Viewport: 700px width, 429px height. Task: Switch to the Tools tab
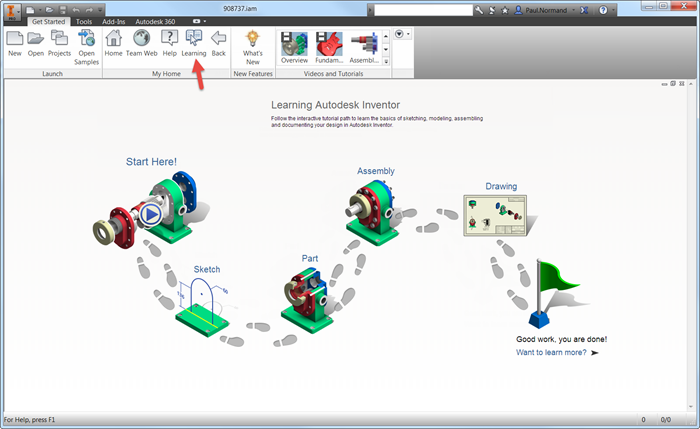pos(84,21)
